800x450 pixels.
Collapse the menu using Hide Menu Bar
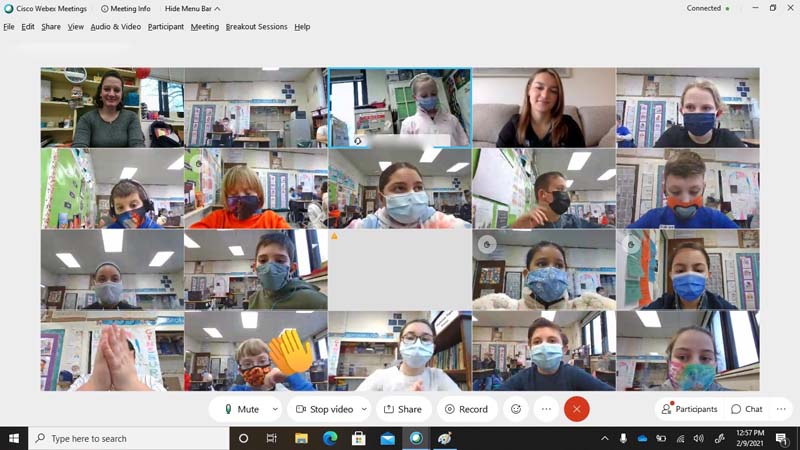point(192,9)
